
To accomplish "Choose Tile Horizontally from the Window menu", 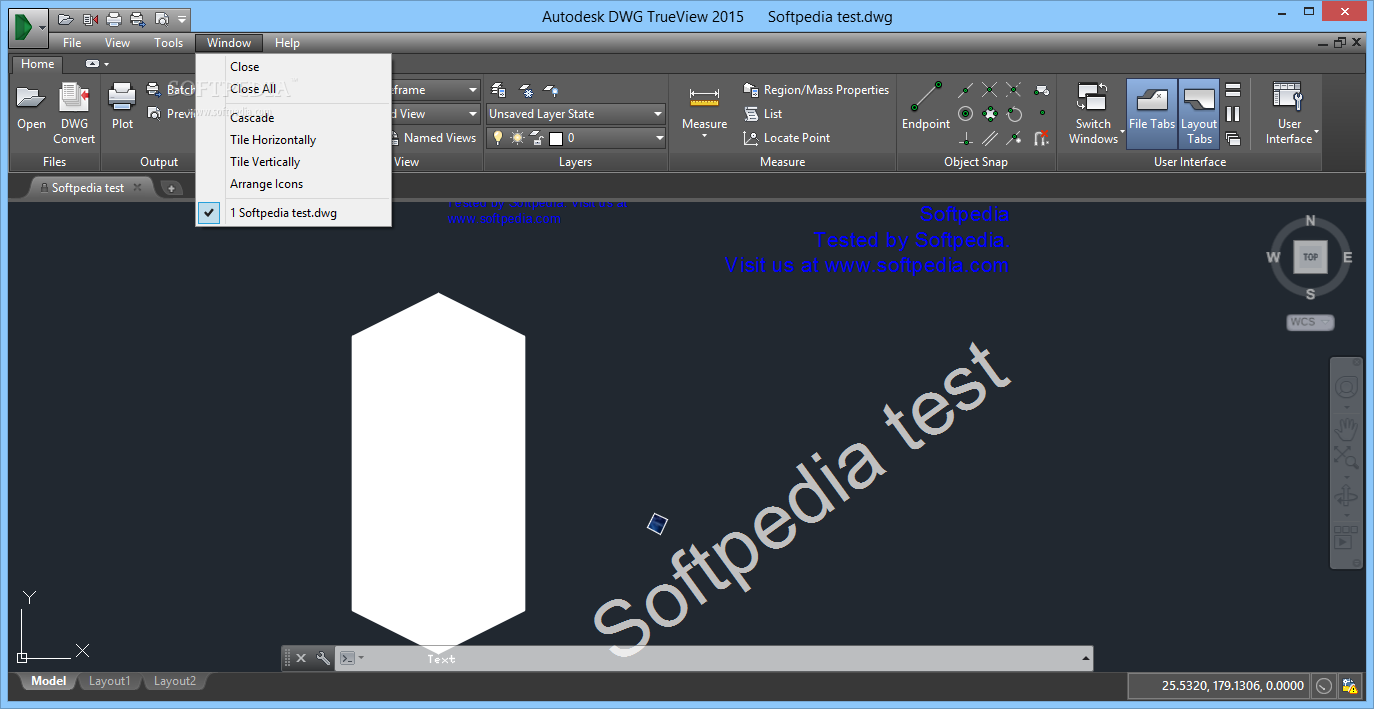I will point(293,140).
